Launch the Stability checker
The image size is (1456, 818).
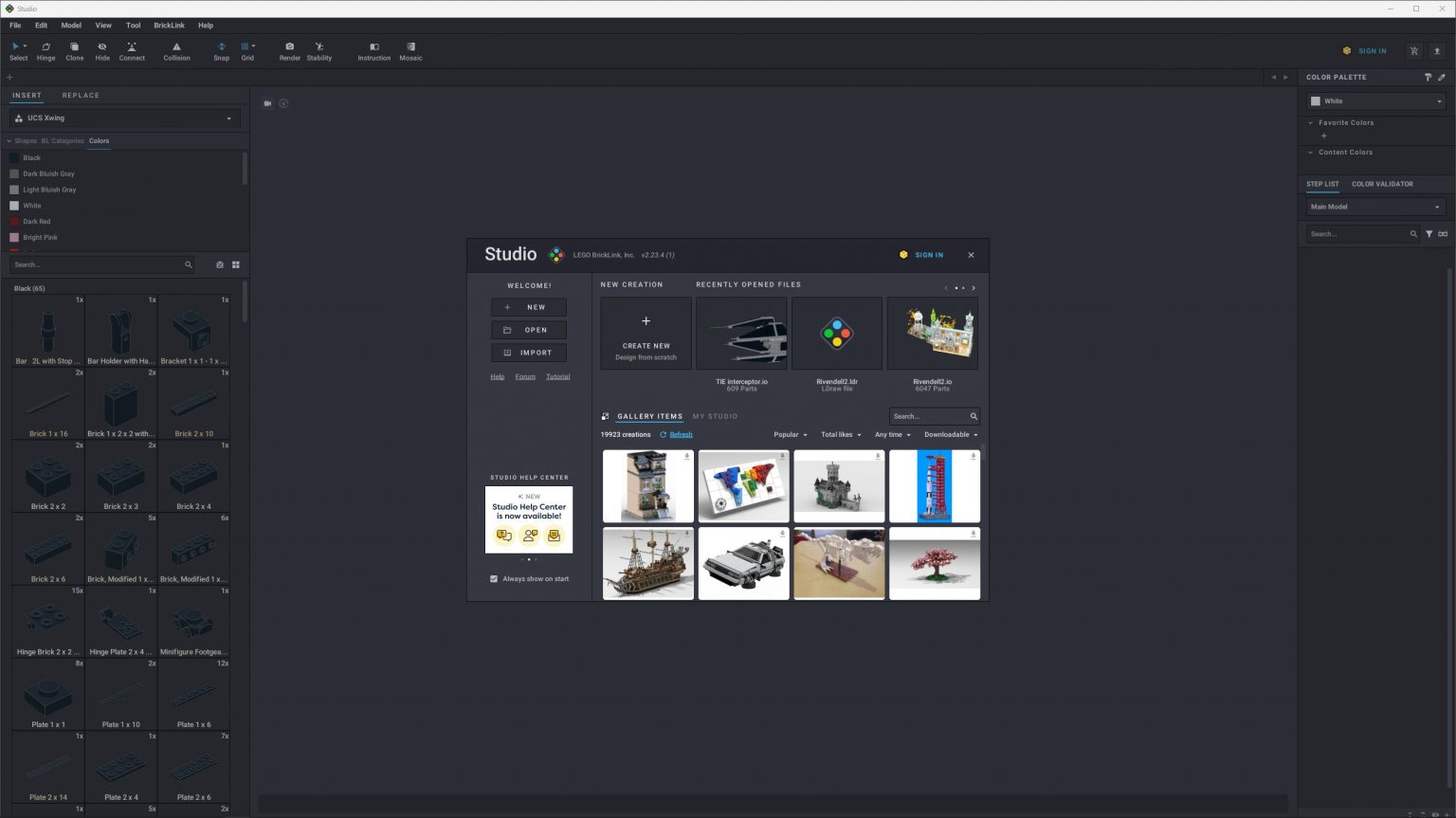319,51
